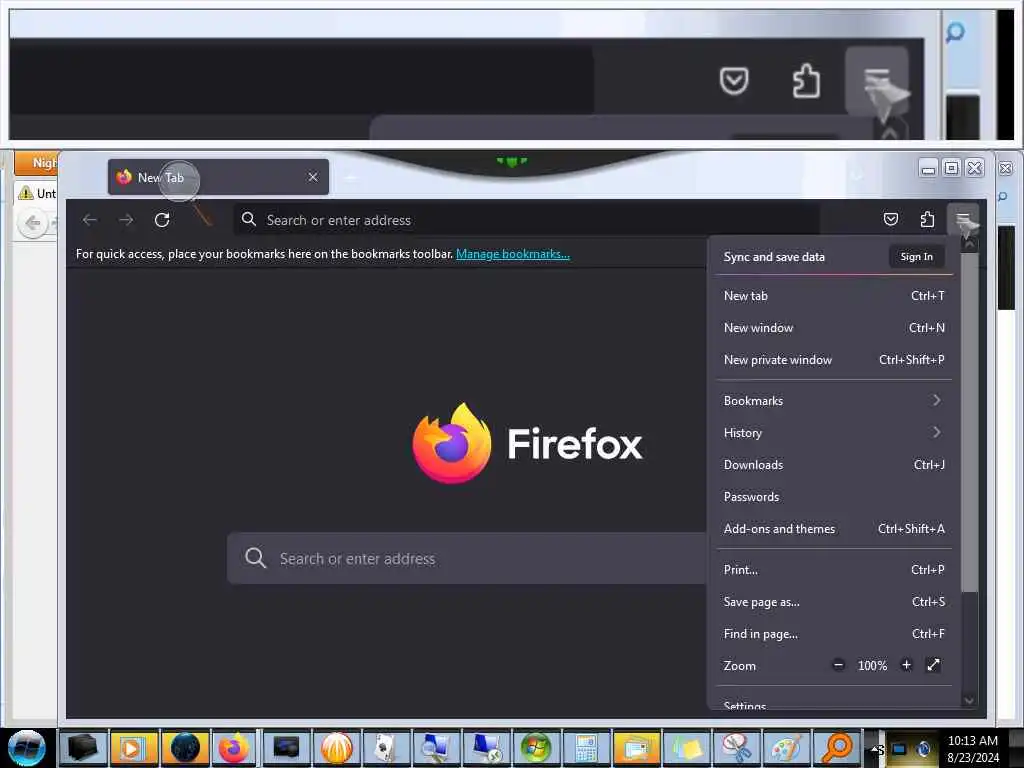Open the Manage bookmarks link
The image size is (1024, 768).
513,254
